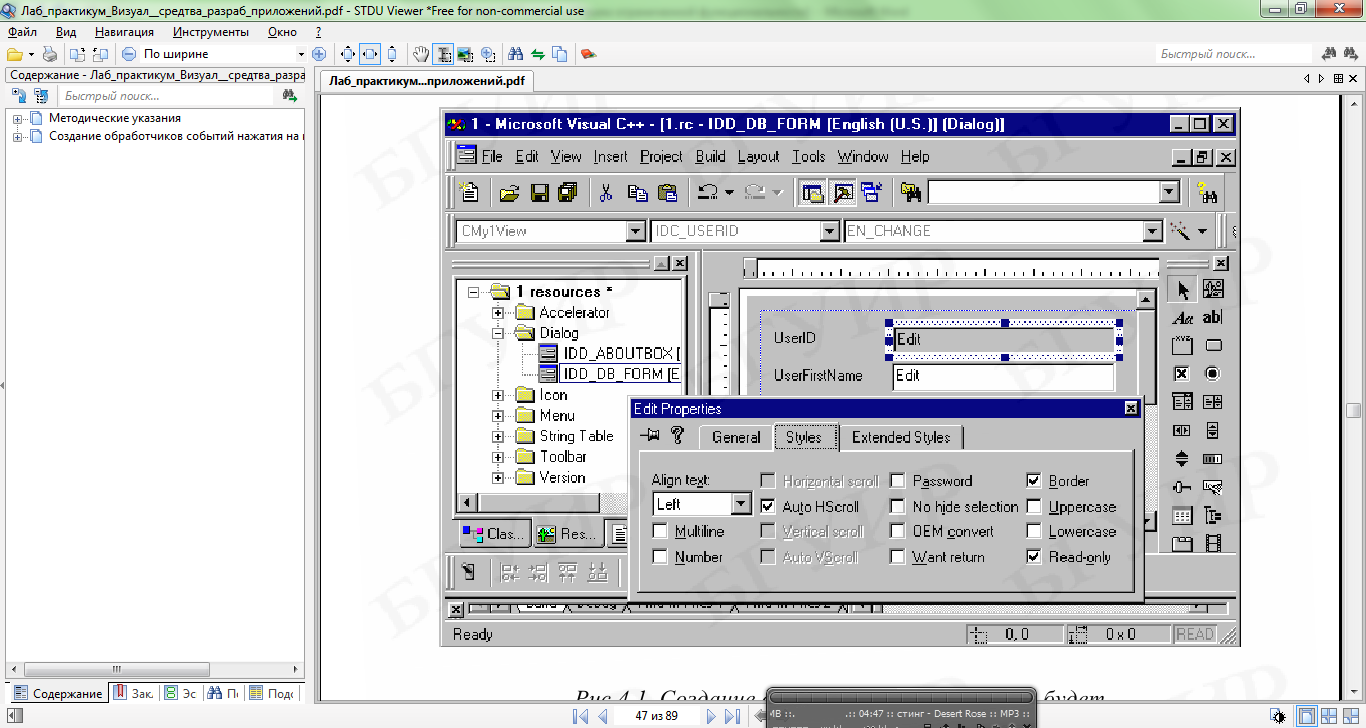The height and width of the screenshot is (728, 1366).
Task: Click the copy pages icon in the toolbar
Action: pyautogui.click(x=559, y=54)
